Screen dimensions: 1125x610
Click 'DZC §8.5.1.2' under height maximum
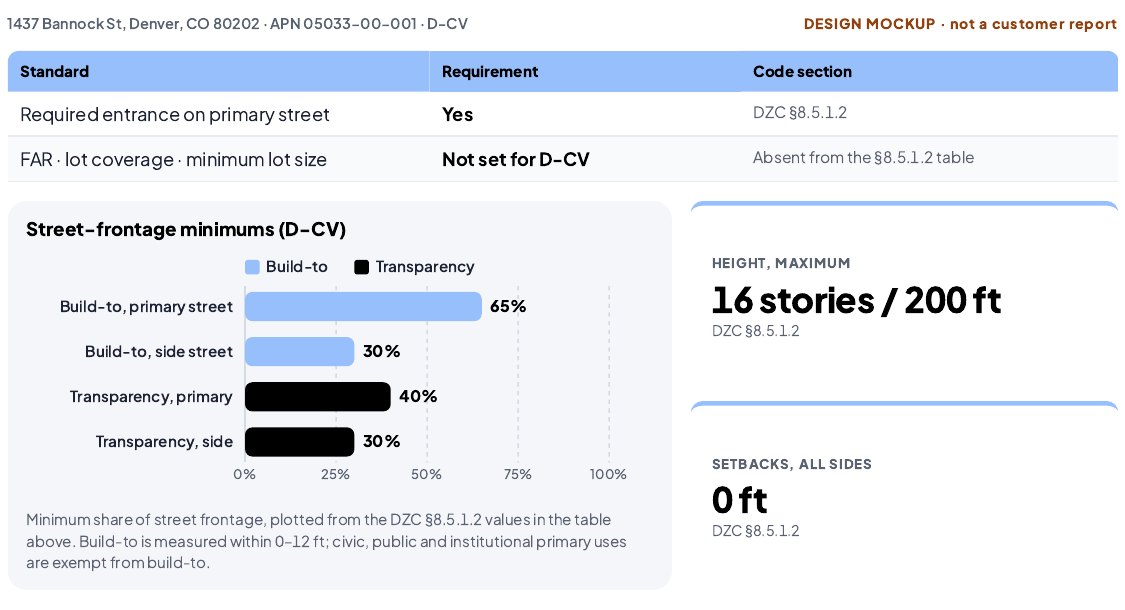coord(756,331)
